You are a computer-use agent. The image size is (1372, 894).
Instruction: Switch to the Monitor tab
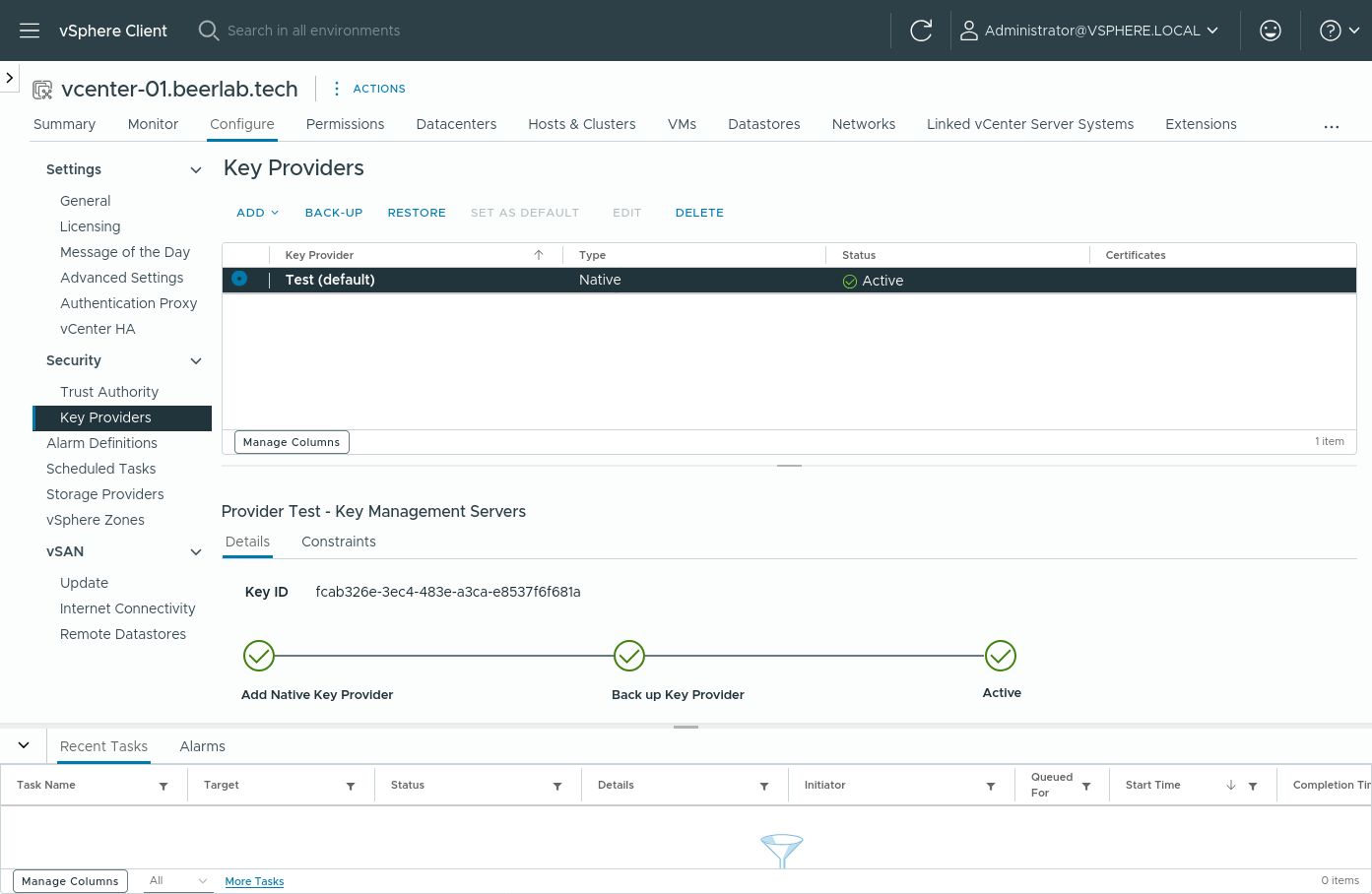[153, 124]
